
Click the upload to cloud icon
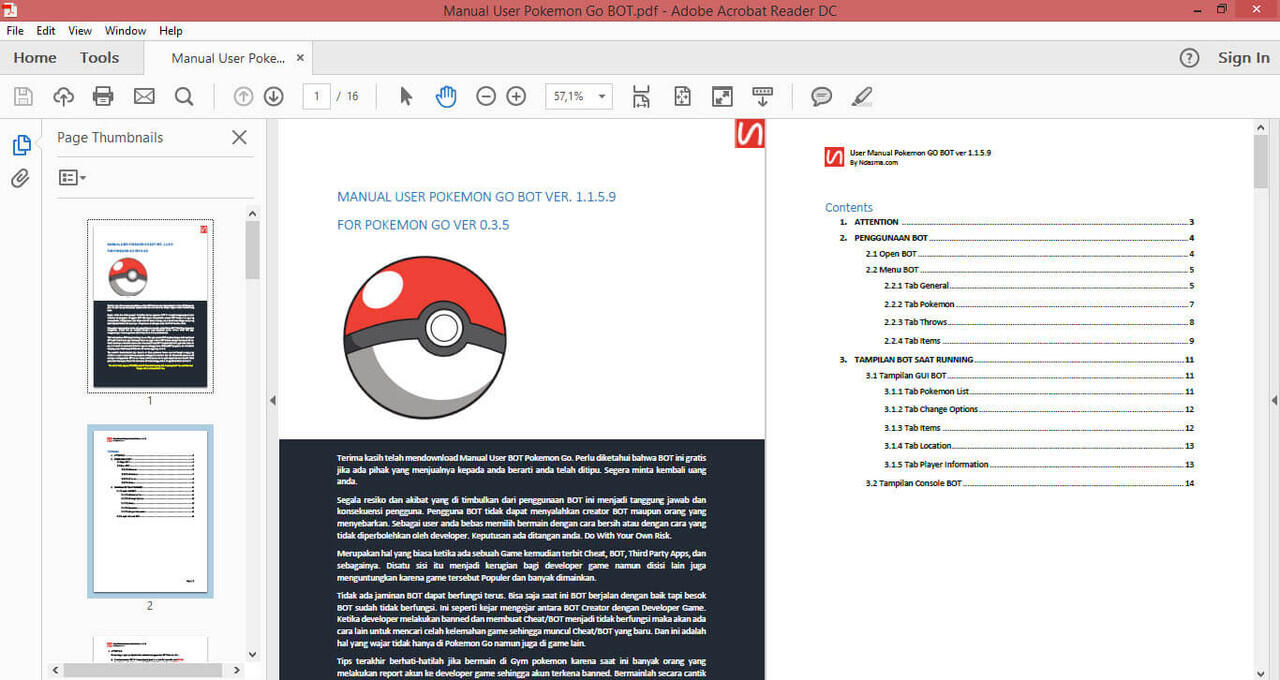pyautogui.click(x=63, y=96)
